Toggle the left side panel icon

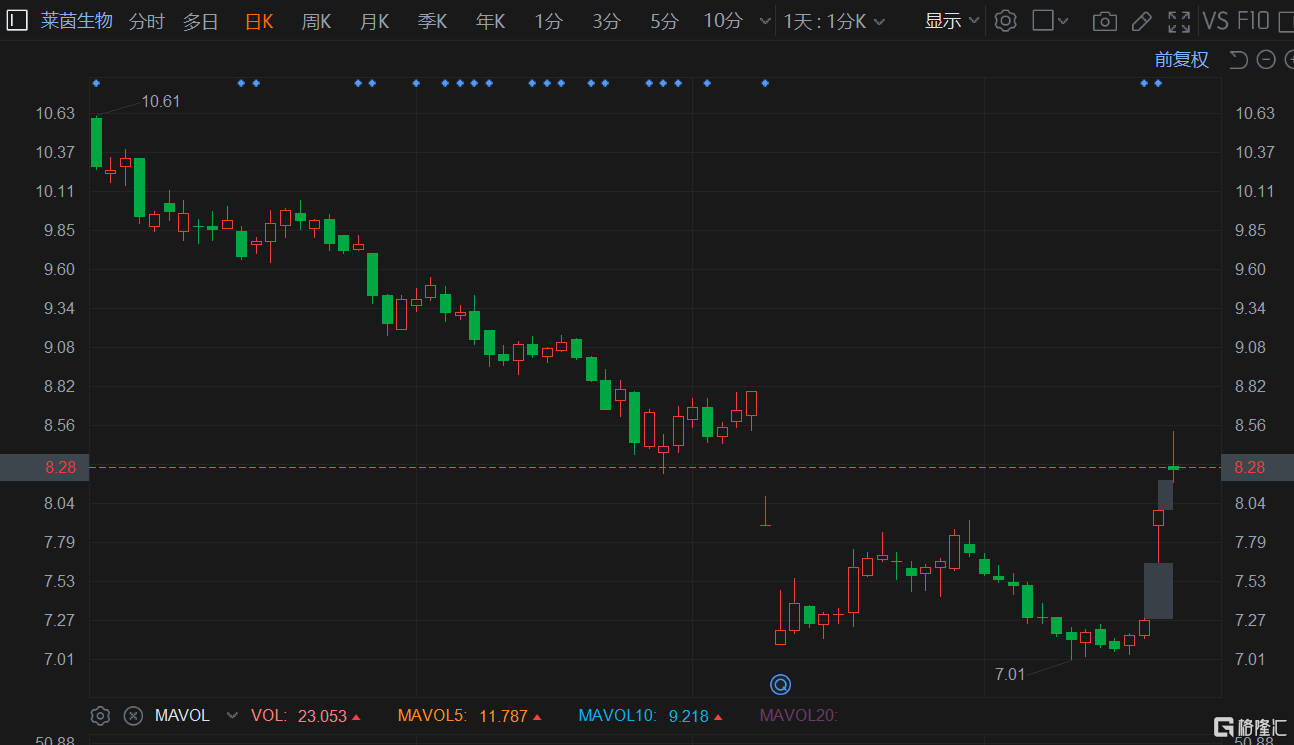tap(17, 20)
